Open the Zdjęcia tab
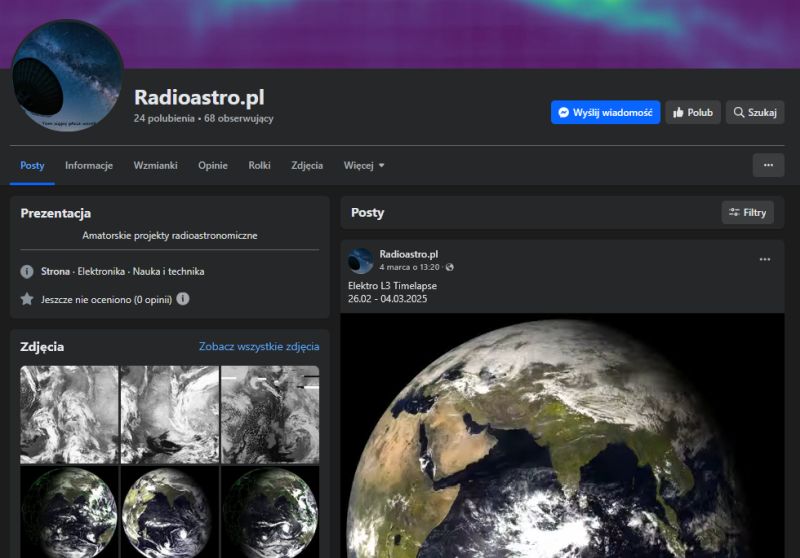 pos(307,165)
